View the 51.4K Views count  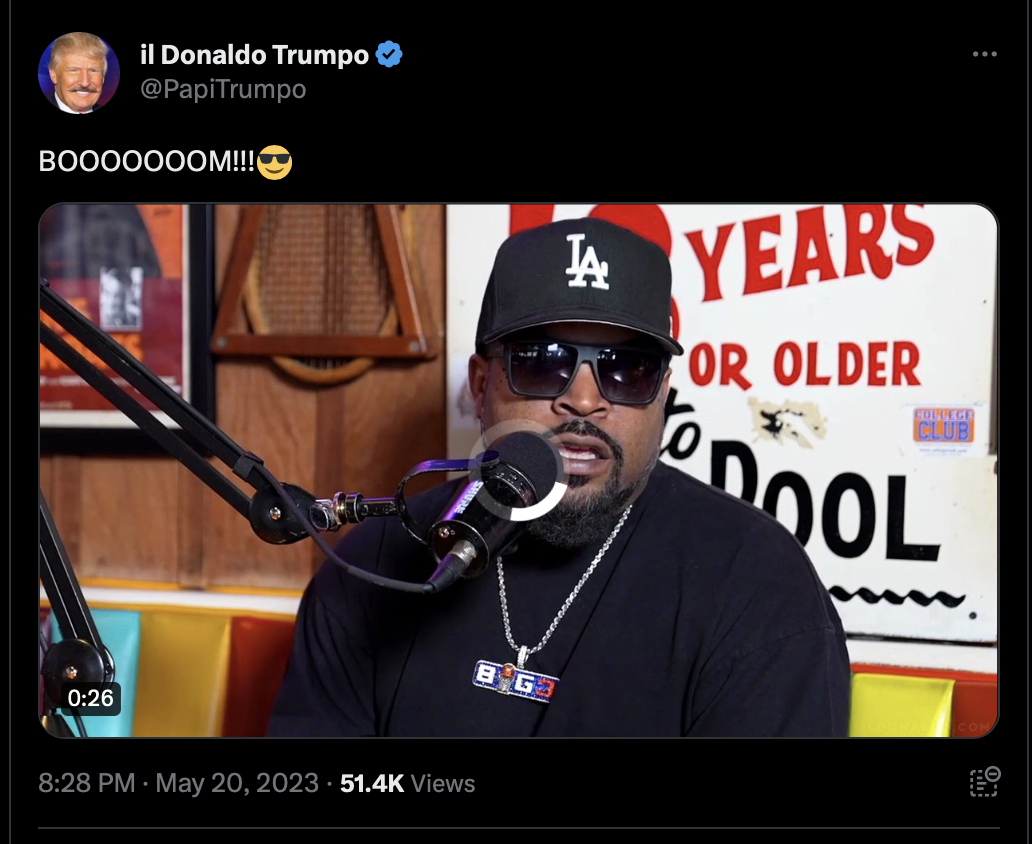pos(407,783)
